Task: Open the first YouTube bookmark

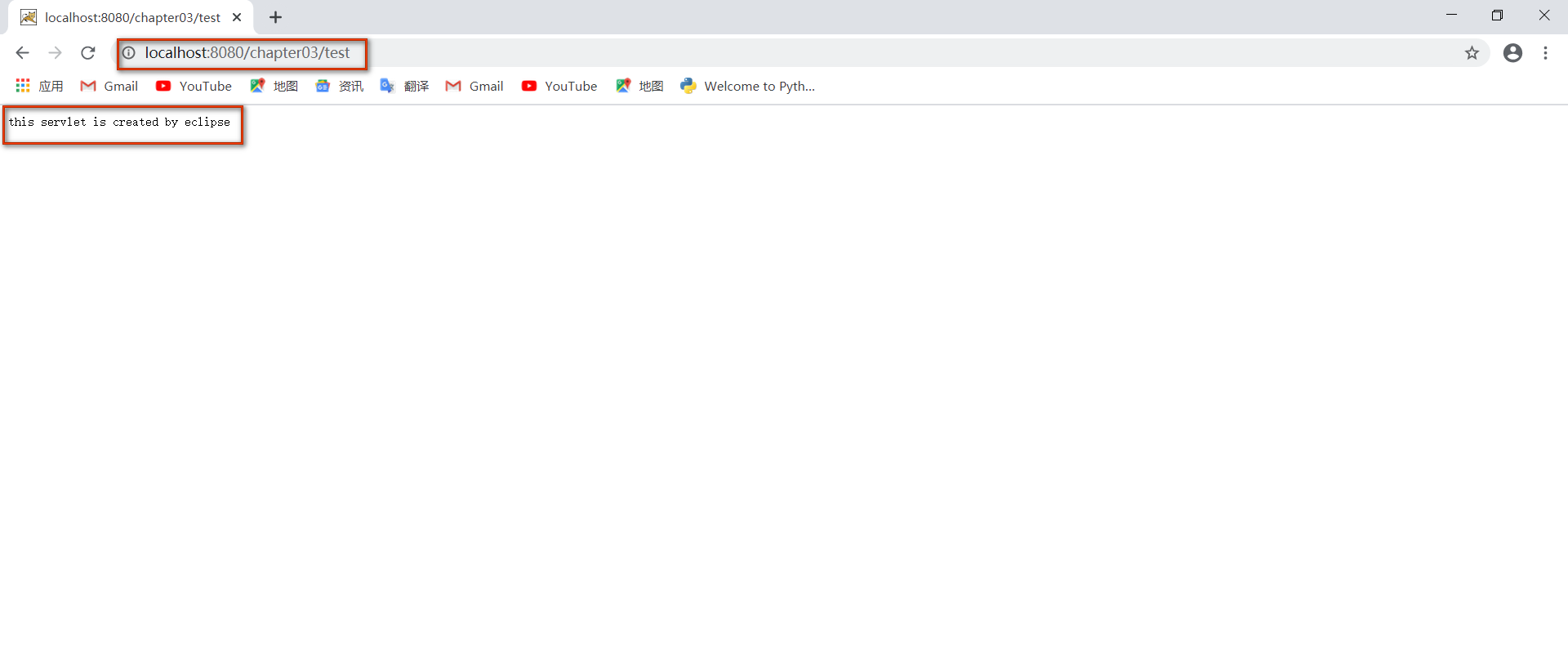Action: click(194, 86)
